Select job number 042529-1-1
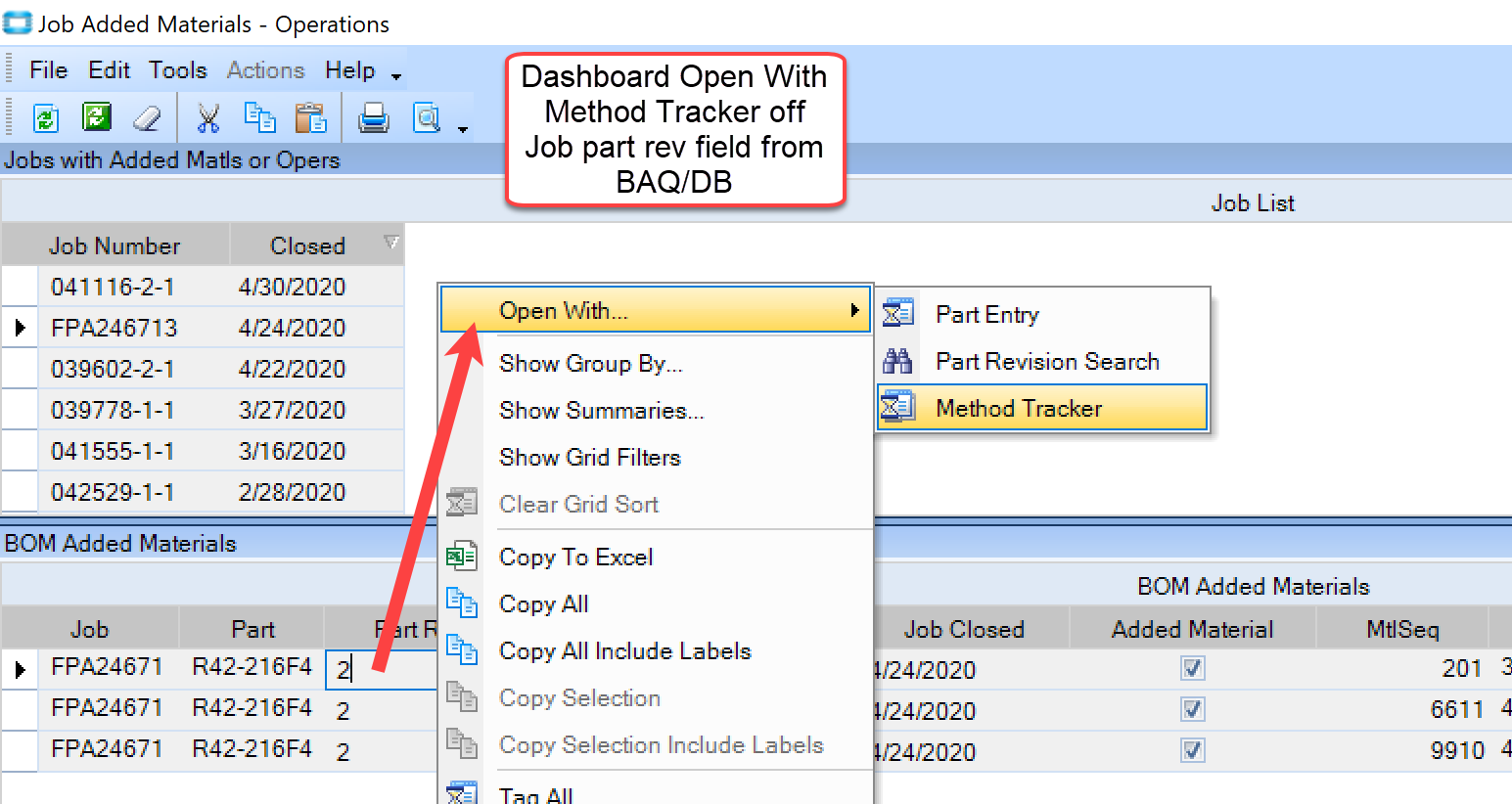The height and width of the screenshot is (804, 1512). pyautogui.click(x=113, y=492)
